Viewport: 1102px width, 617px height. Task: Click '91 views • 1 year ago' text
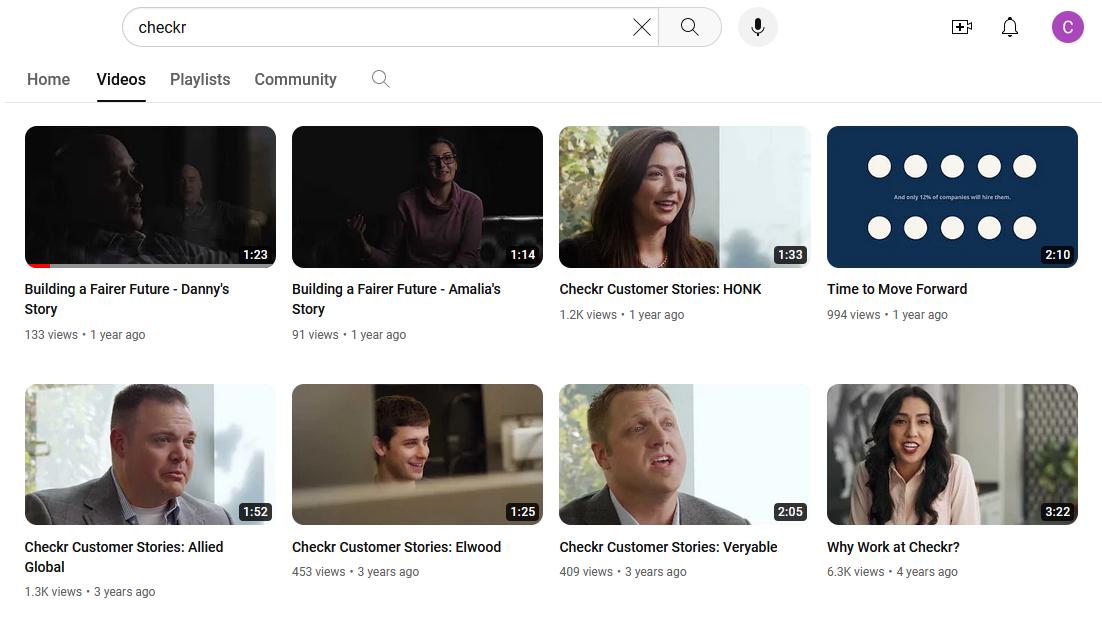click(x=349, y=335)
